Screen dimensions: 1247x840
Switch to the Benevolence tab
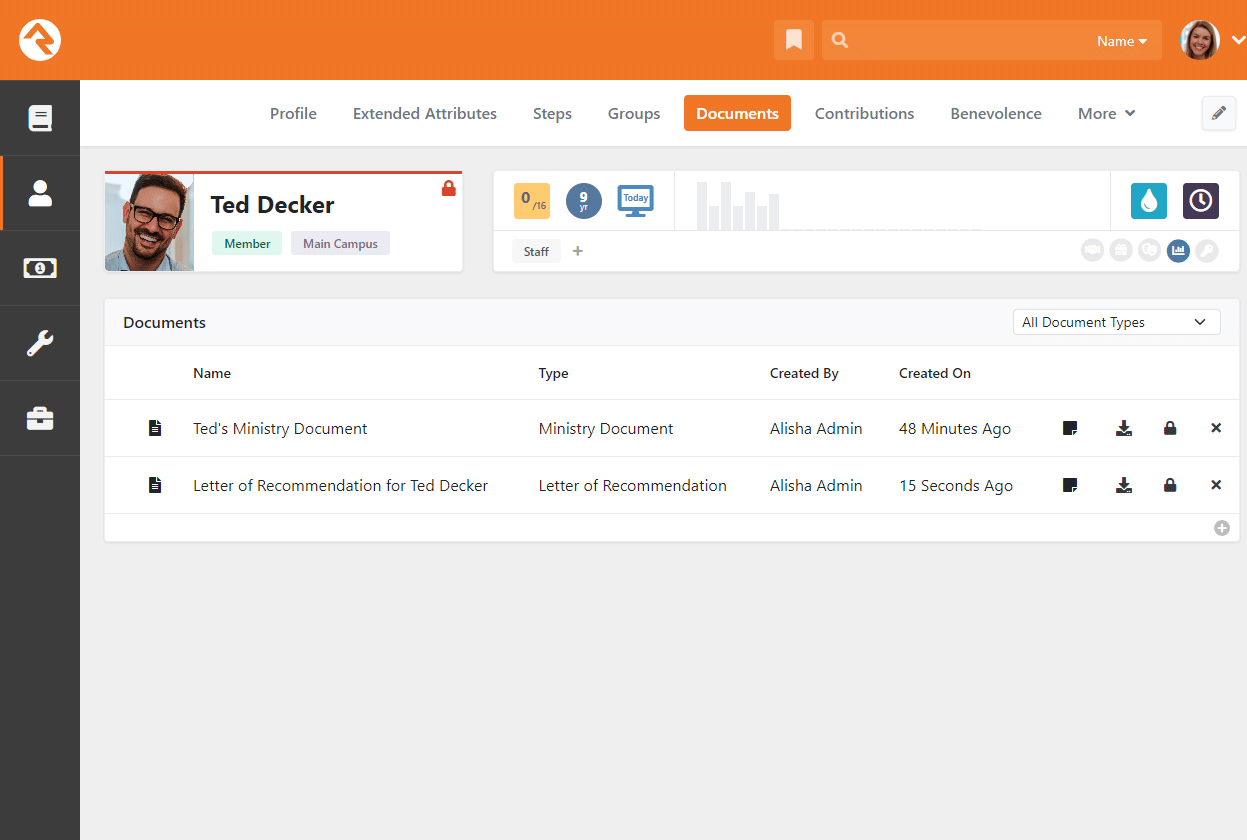coord(996,113)
